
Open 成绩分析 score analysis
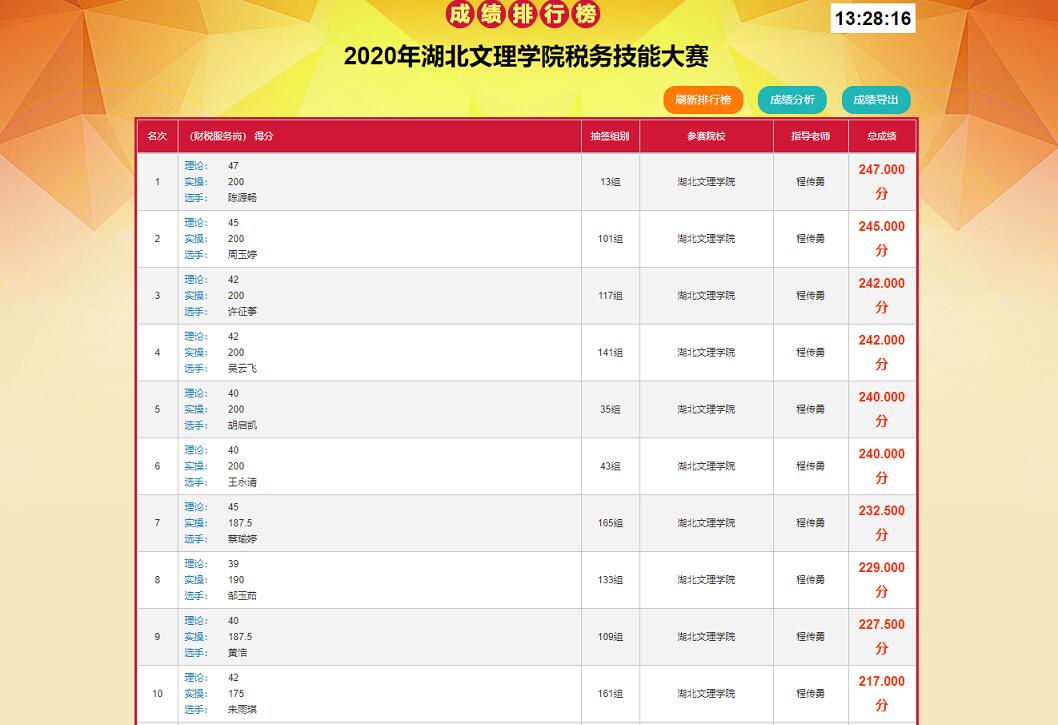point(792,100)
